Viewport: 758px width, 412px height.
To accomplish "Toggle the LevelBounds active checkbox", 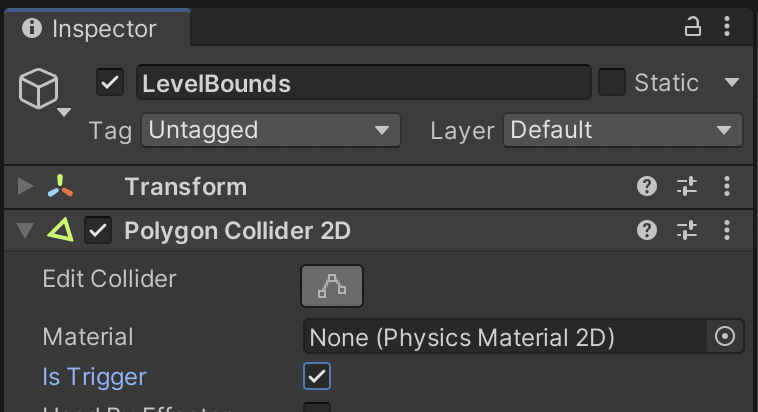I will click(110, 82).
